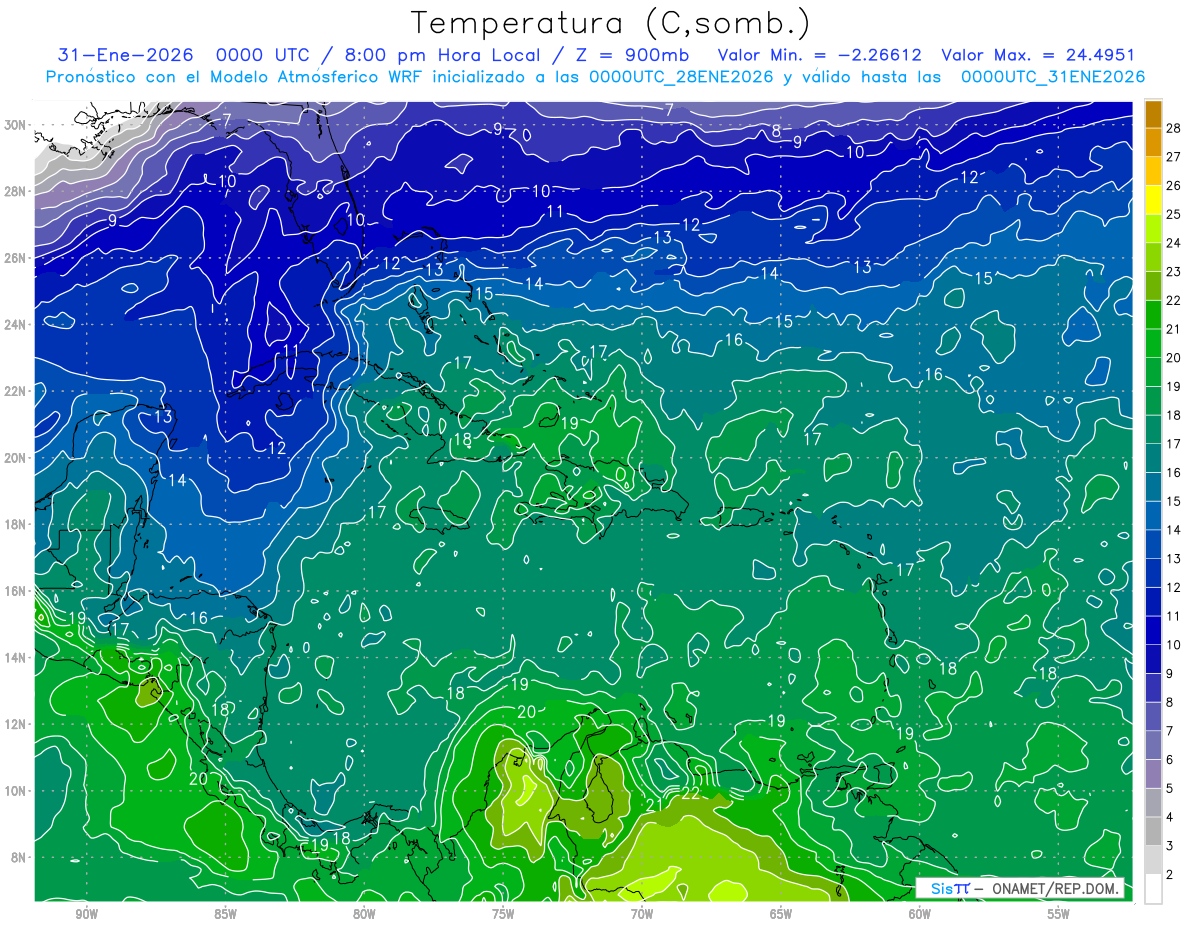Click the 24N latitude axis label

[x=17, y=325]
